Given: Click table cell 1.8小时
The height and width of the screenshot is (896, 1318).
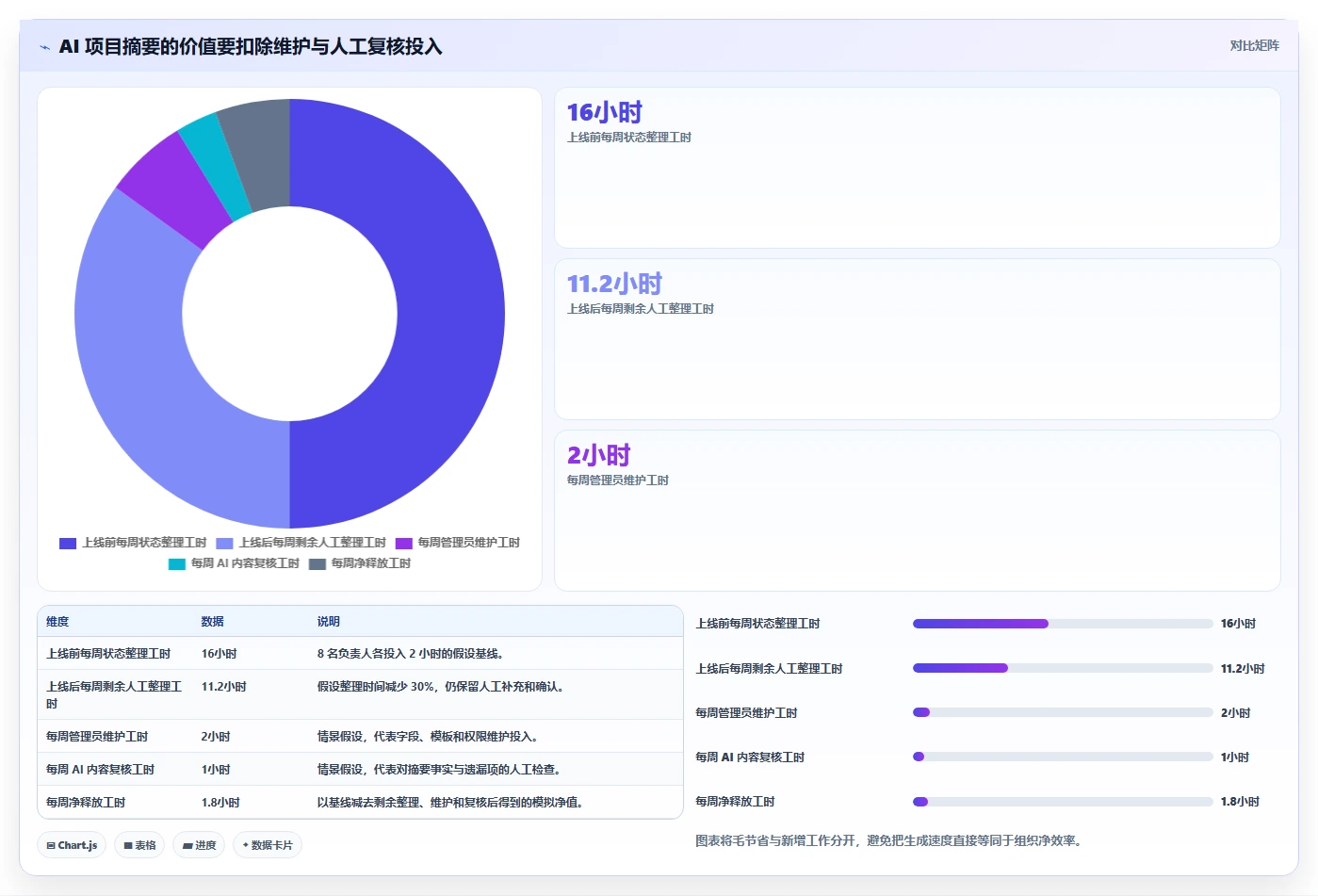Looking at the screenshot, I should 220,803.
